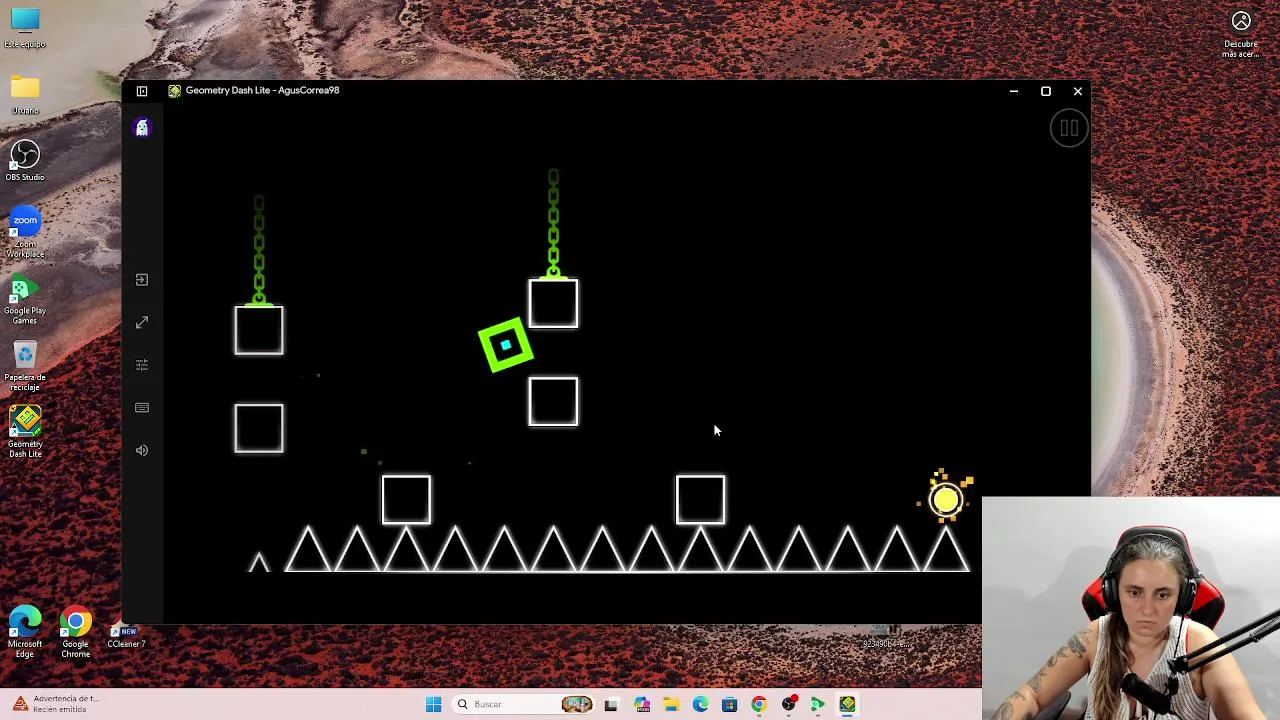This screenshot has width=1280, height=720.
Task: Minimize the Geometry Dash Lite window
Action: [x=1014, y=91]
